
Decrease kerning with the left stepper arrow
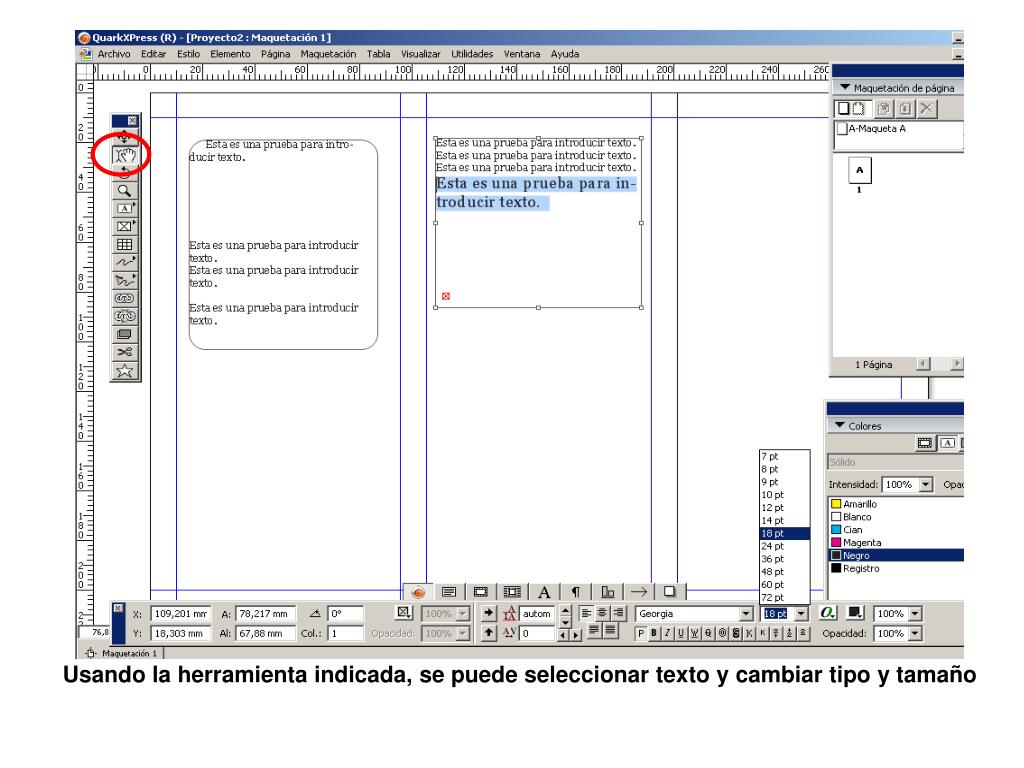562,634
